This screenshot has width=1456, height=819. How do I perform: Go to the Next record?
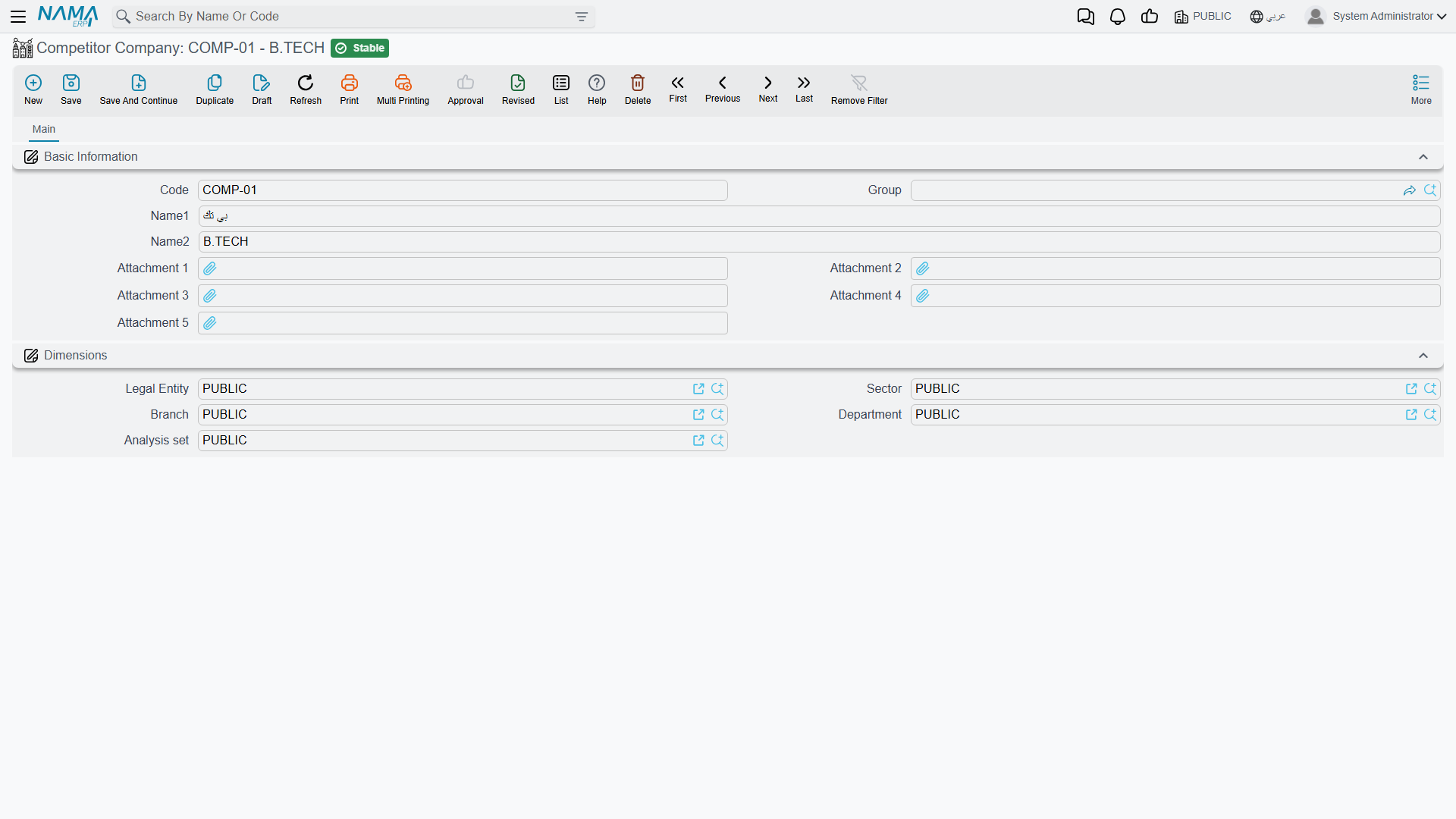(x=768, y=89)
